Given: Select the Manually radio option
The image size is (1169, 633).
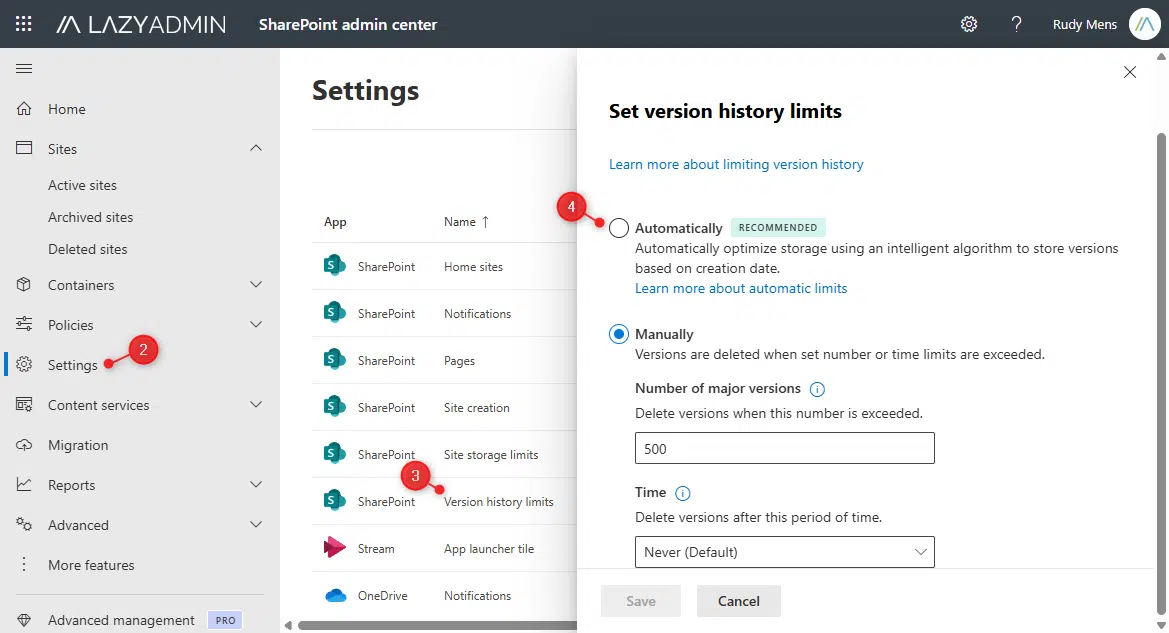Looking at the screenshot, I should pyautogui.click(x=619, y=334).
